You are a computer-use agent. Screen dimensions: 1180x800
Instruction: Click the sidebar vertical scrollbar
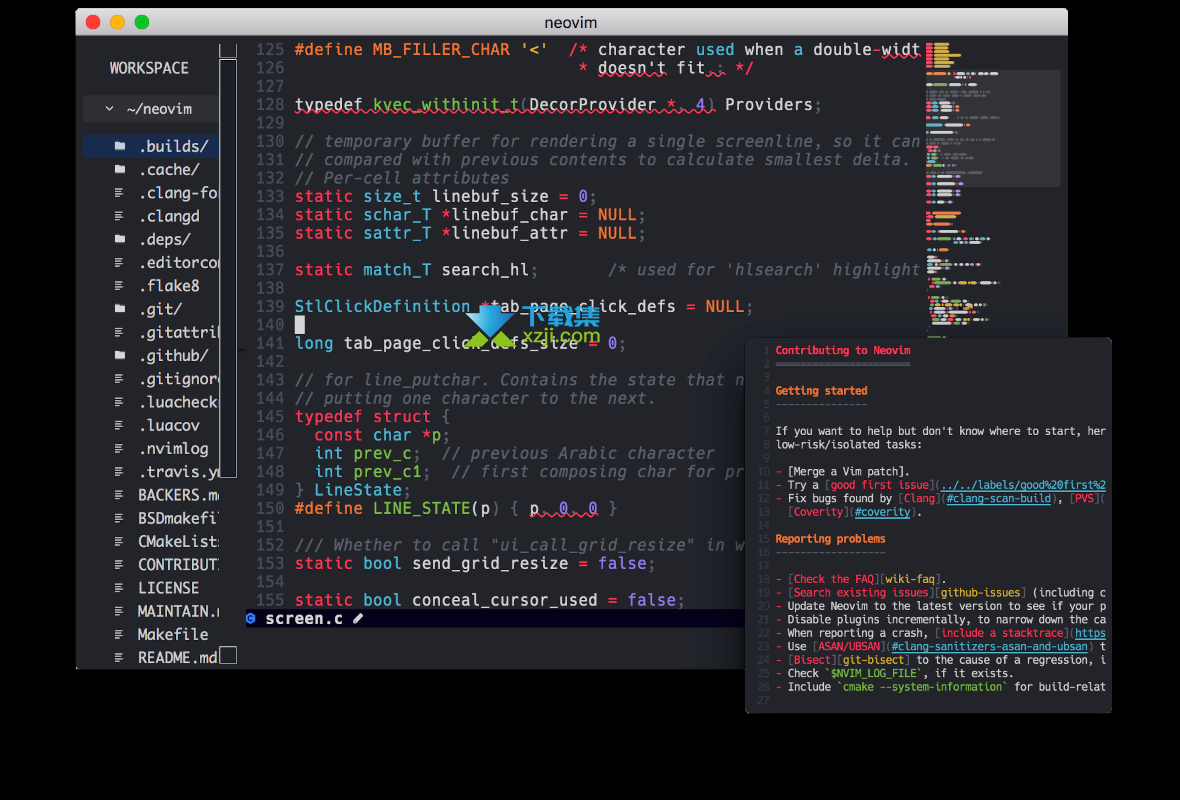click(x=228, y=267)
